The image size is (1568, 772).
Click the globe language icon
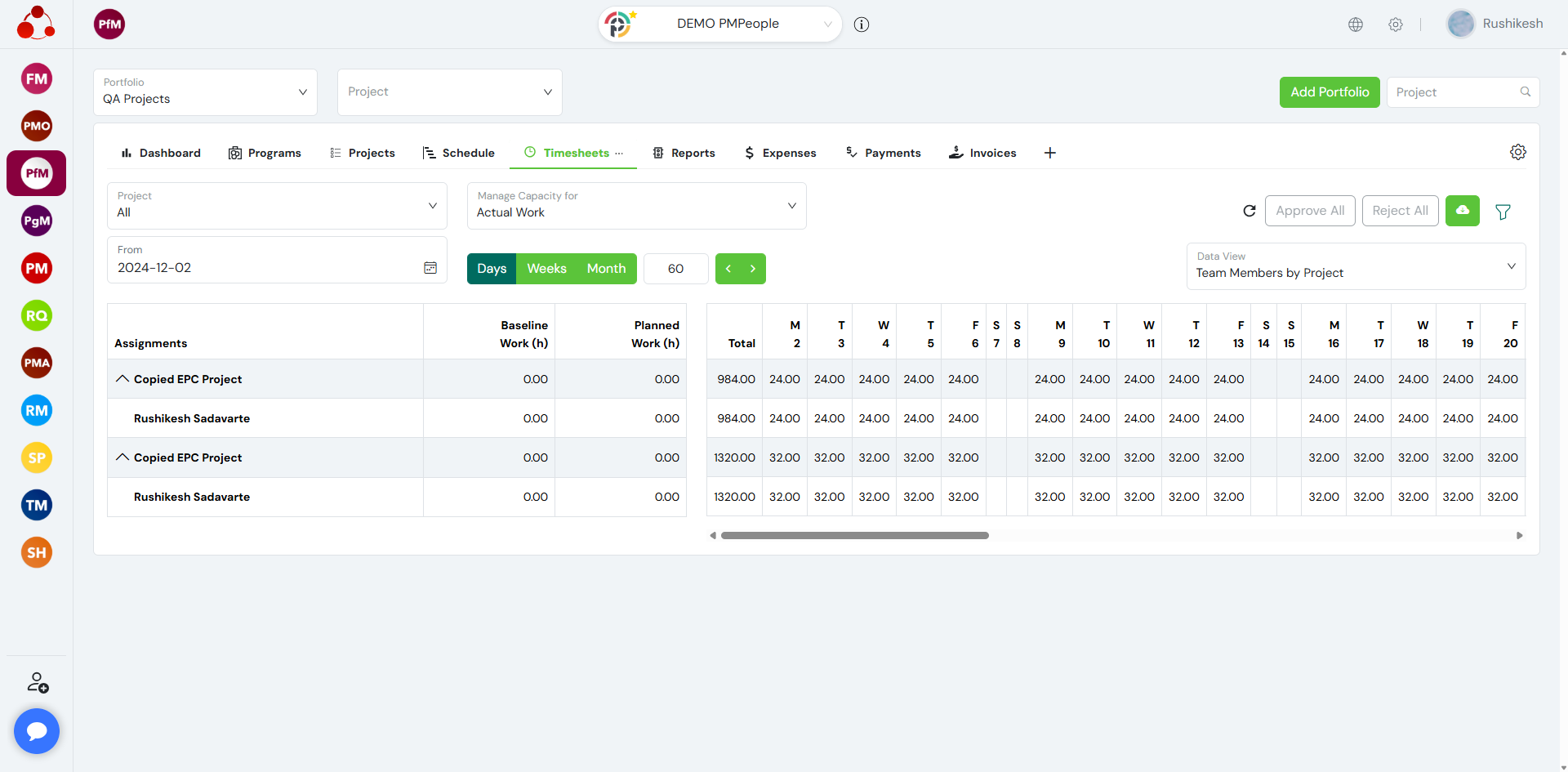[x=1355, y=25]
